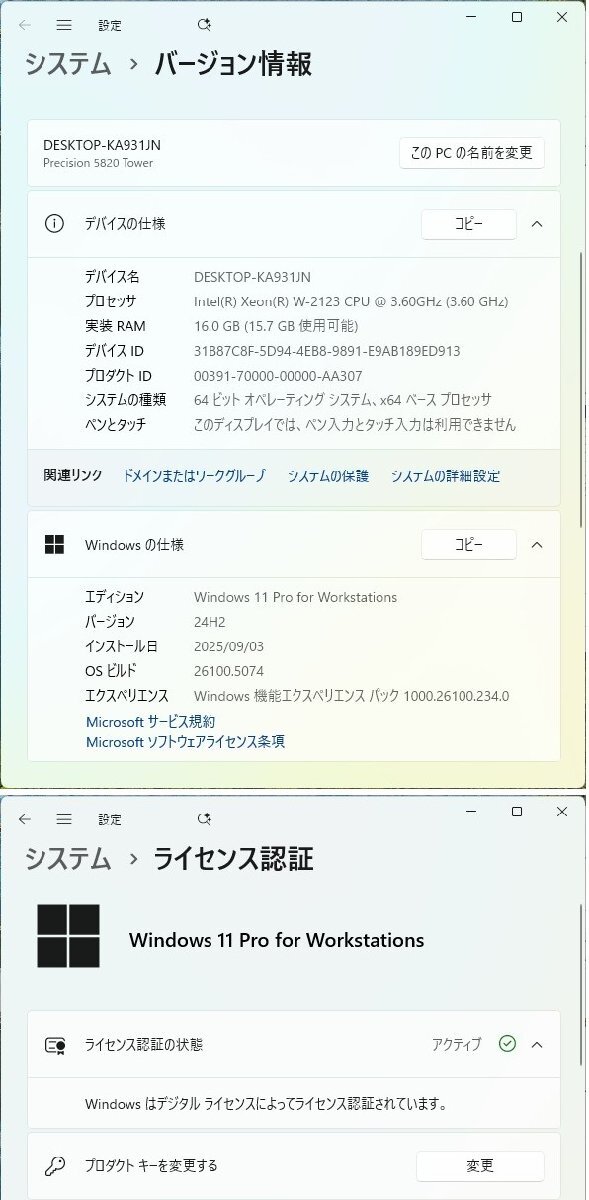This screenshot has height=1200, width=589.
Task: Click 関連リンク label
Action: (x=72, y=476)
